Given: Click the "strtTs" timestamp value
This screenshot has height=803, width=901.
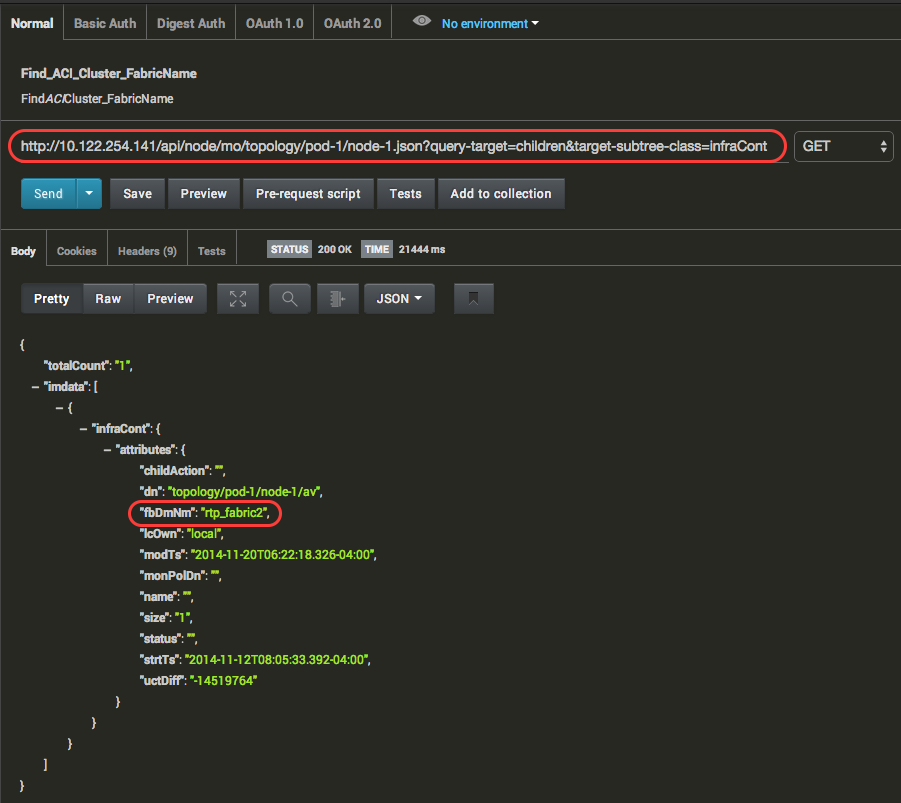Looking at the screenshot, I should [278, 660].
